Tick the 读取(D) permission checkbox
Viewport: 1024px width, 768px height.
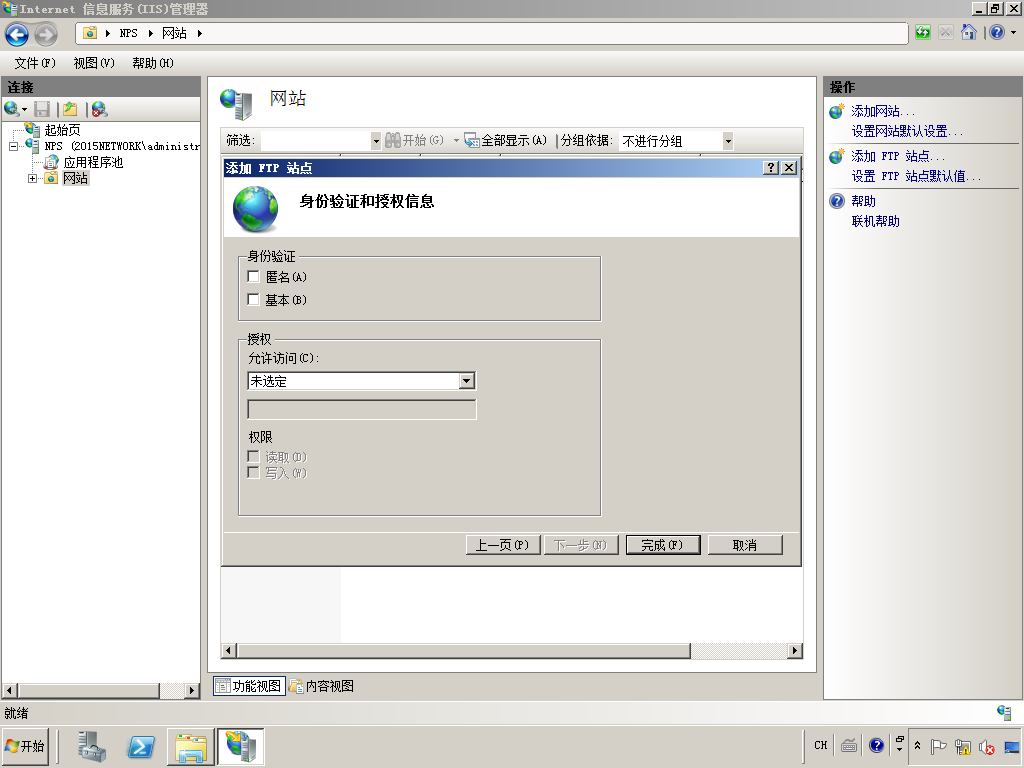point(253,456)
